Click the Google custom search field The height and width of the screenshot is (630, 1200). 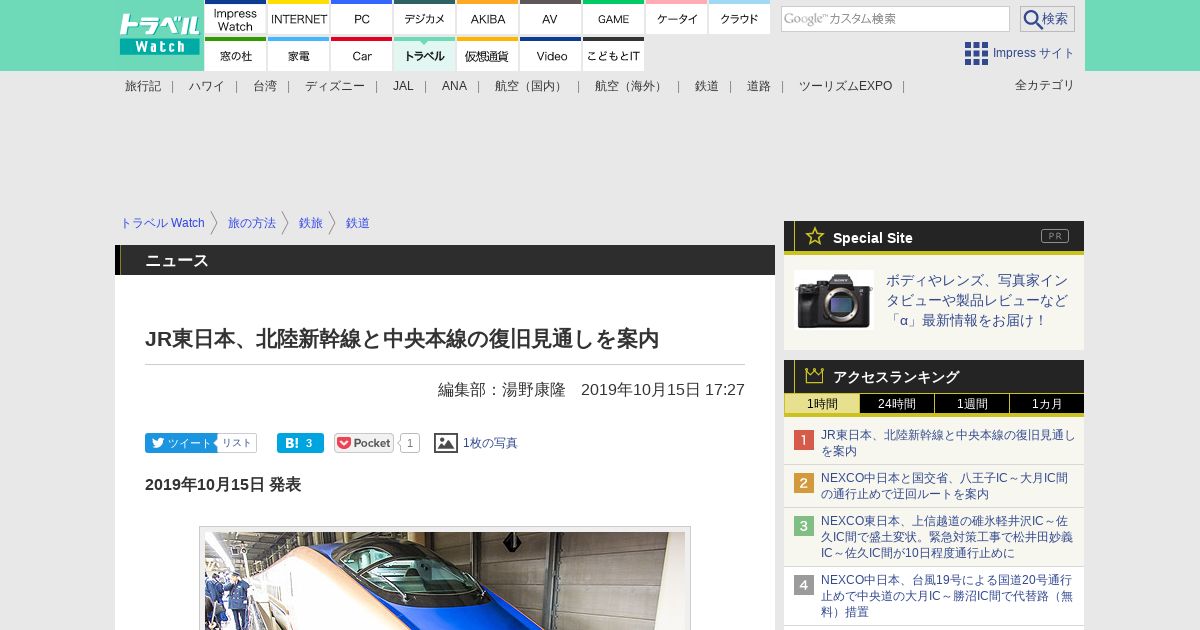coord(895,19)
